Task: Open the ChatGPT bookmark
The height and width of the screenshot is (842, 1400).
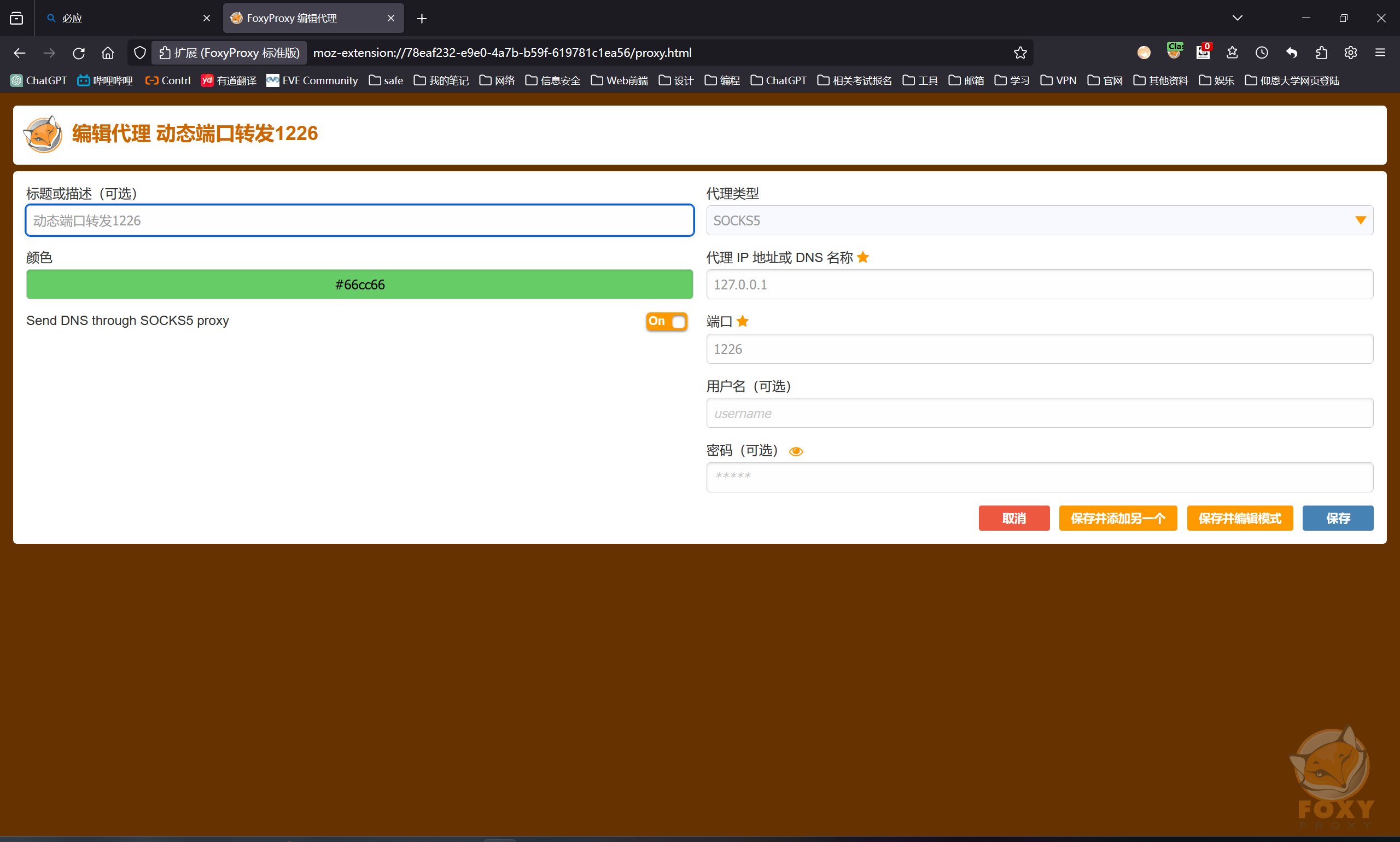Action: pyautogui.click(x=39, y=80)
